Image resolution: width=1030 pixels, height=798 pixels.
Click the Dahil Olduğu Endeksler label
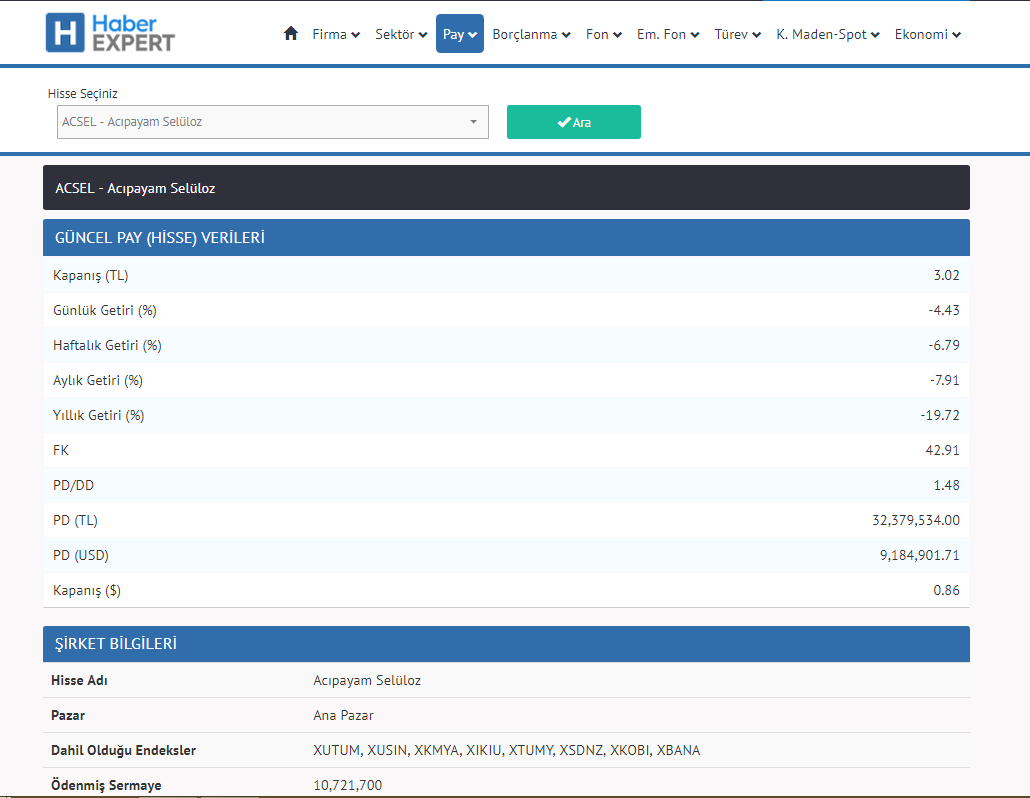click(123, 750)
